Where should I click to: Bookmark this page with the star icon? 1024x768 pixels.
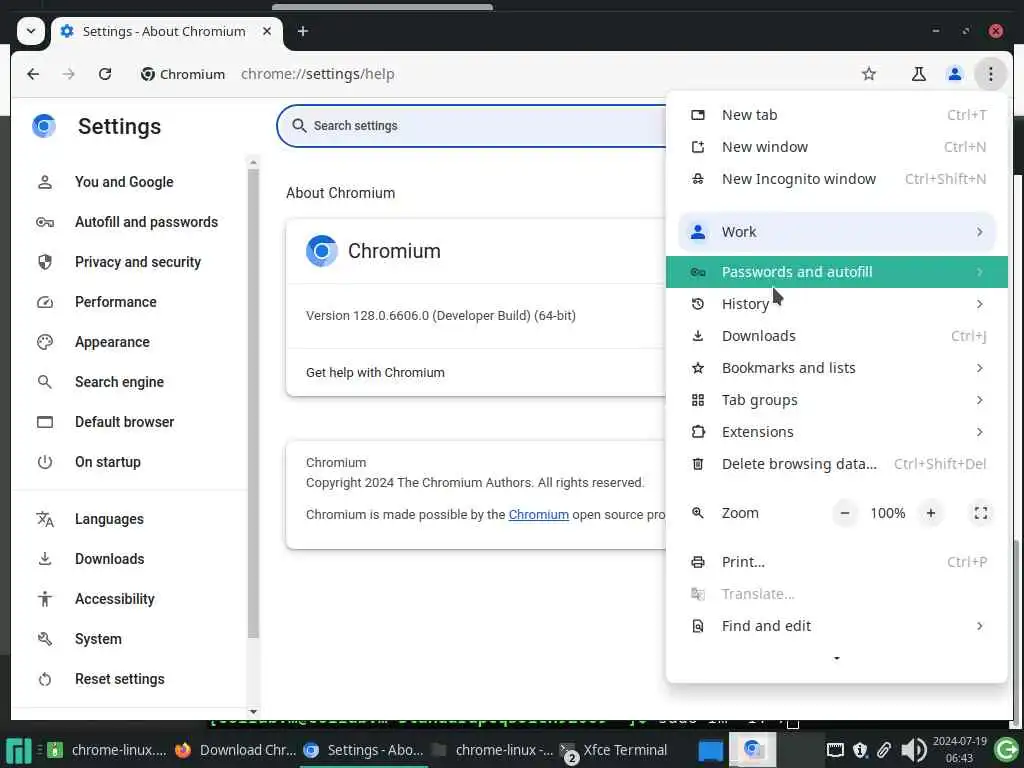tap(869, 74)
